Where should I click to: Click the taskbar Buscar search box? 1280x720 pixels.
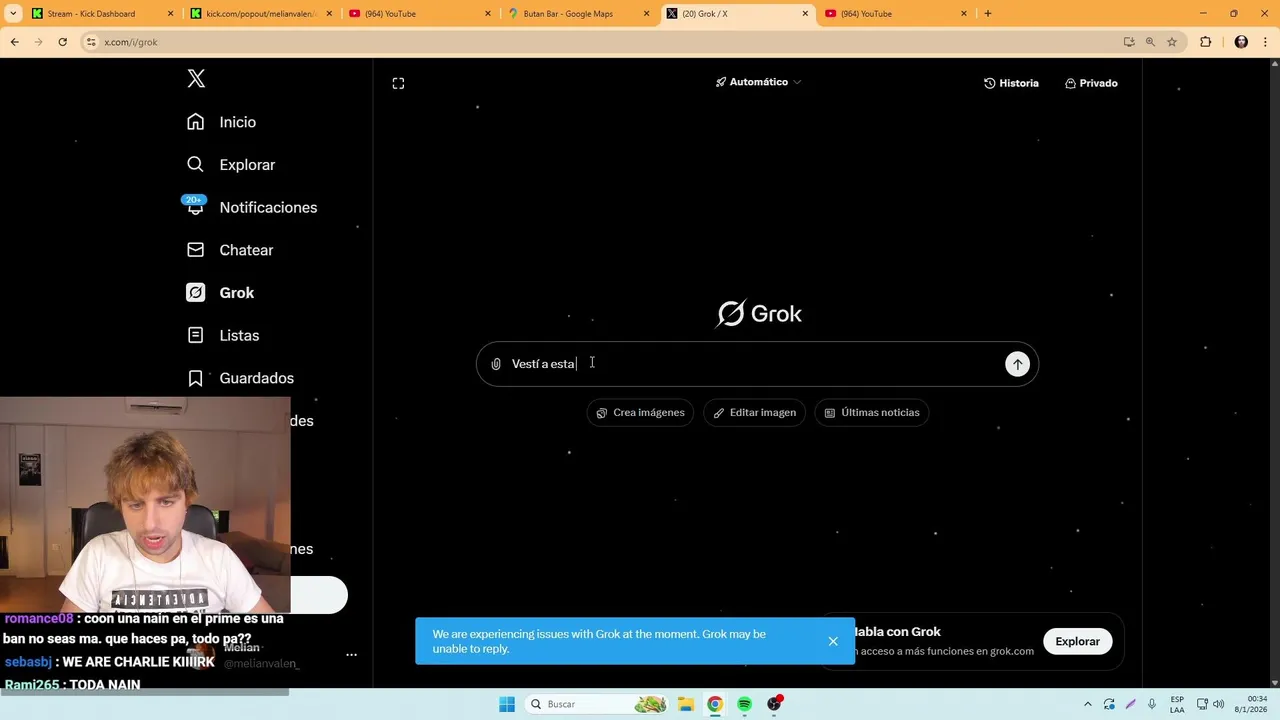click(x=597, y=704)
